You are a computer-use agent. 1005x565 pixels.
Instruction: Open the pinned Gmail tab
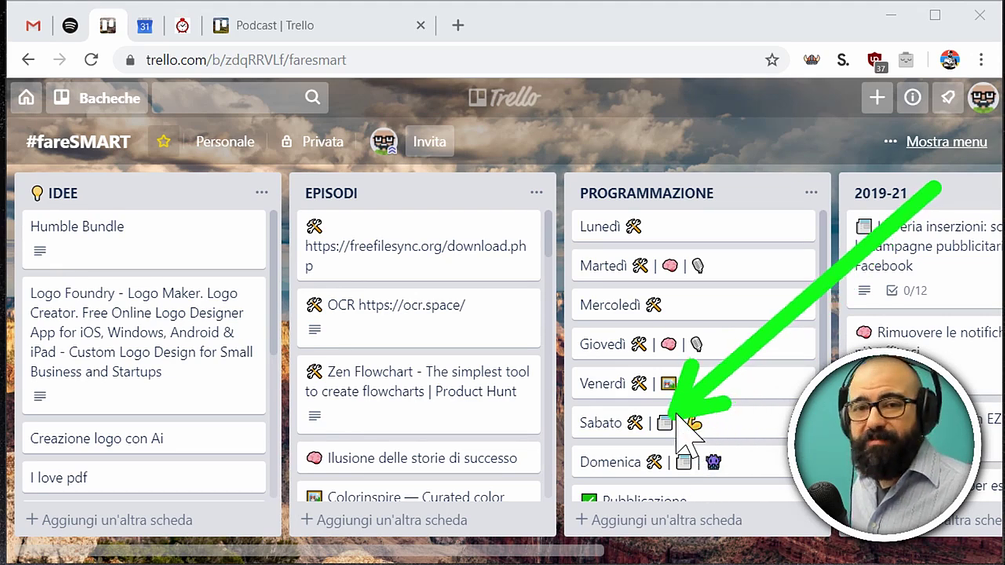[x=33, y=26]
